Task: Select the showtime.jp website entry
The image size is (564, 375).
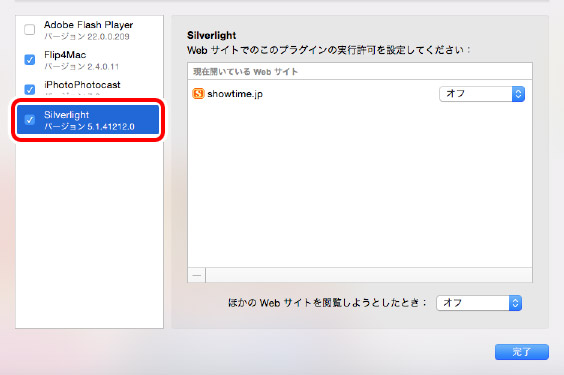Action: click(360, 94)
